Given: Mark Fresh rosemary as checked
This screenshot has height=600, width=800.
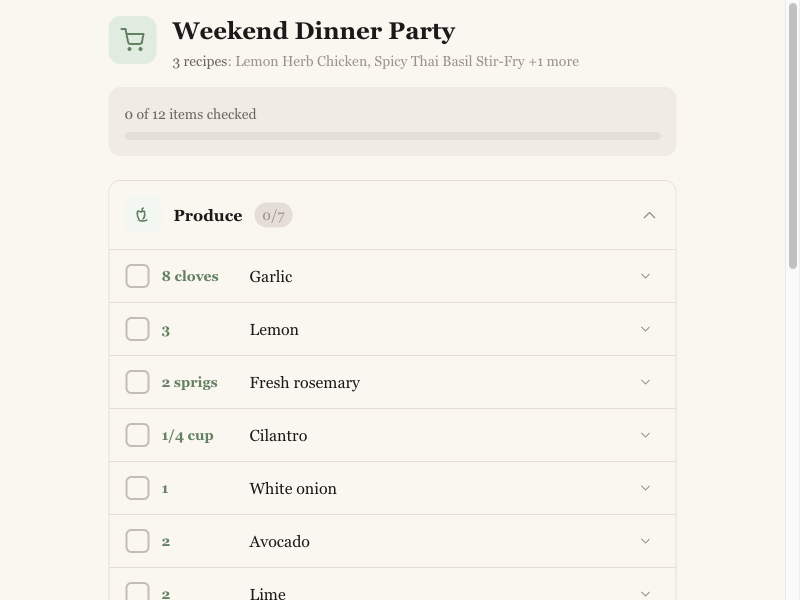Looking at the screenshot, I should pos(137,382).
